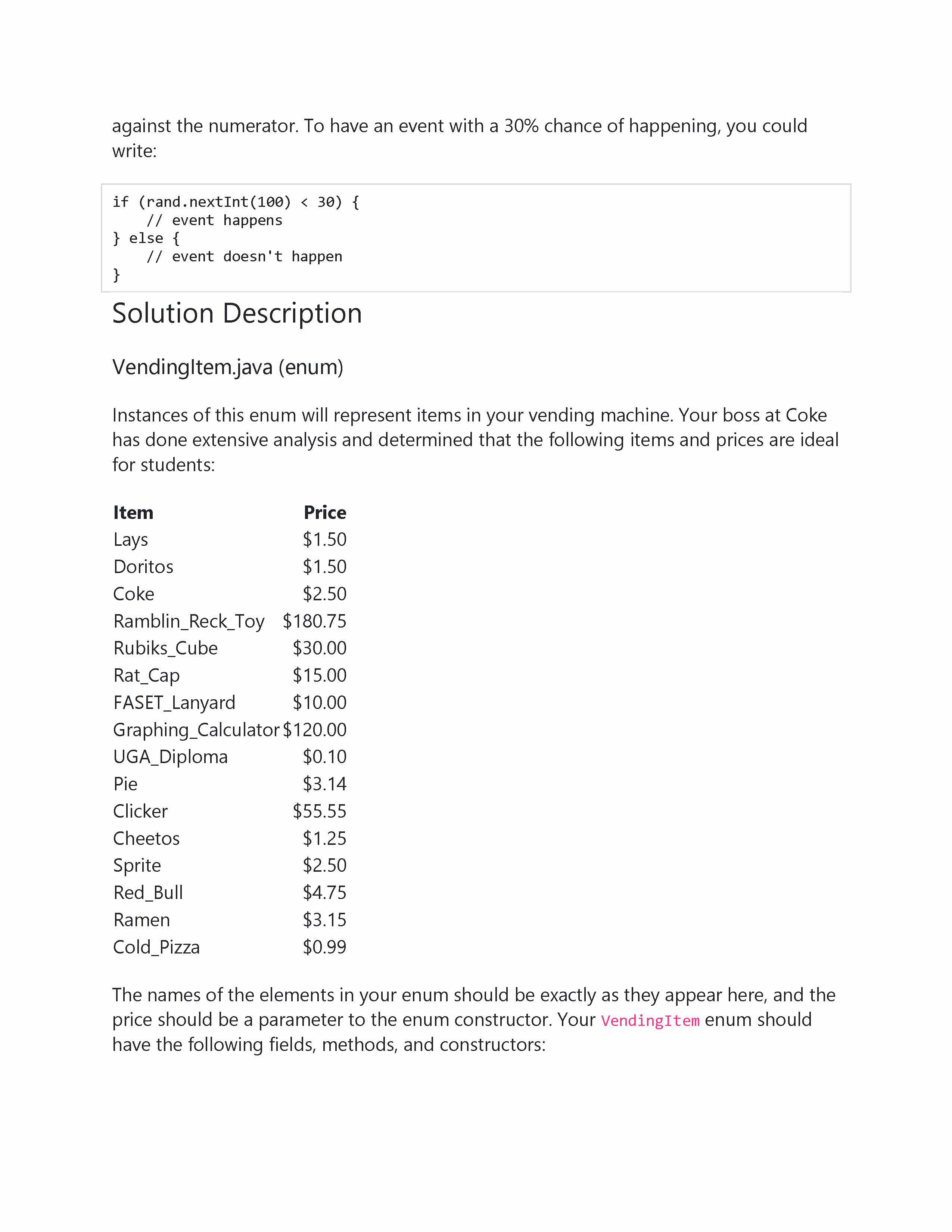The height and width of the screenshot is (1232, 952).
Task: Select the Graphing_Calculator table entry
Action: pos(196,730)
